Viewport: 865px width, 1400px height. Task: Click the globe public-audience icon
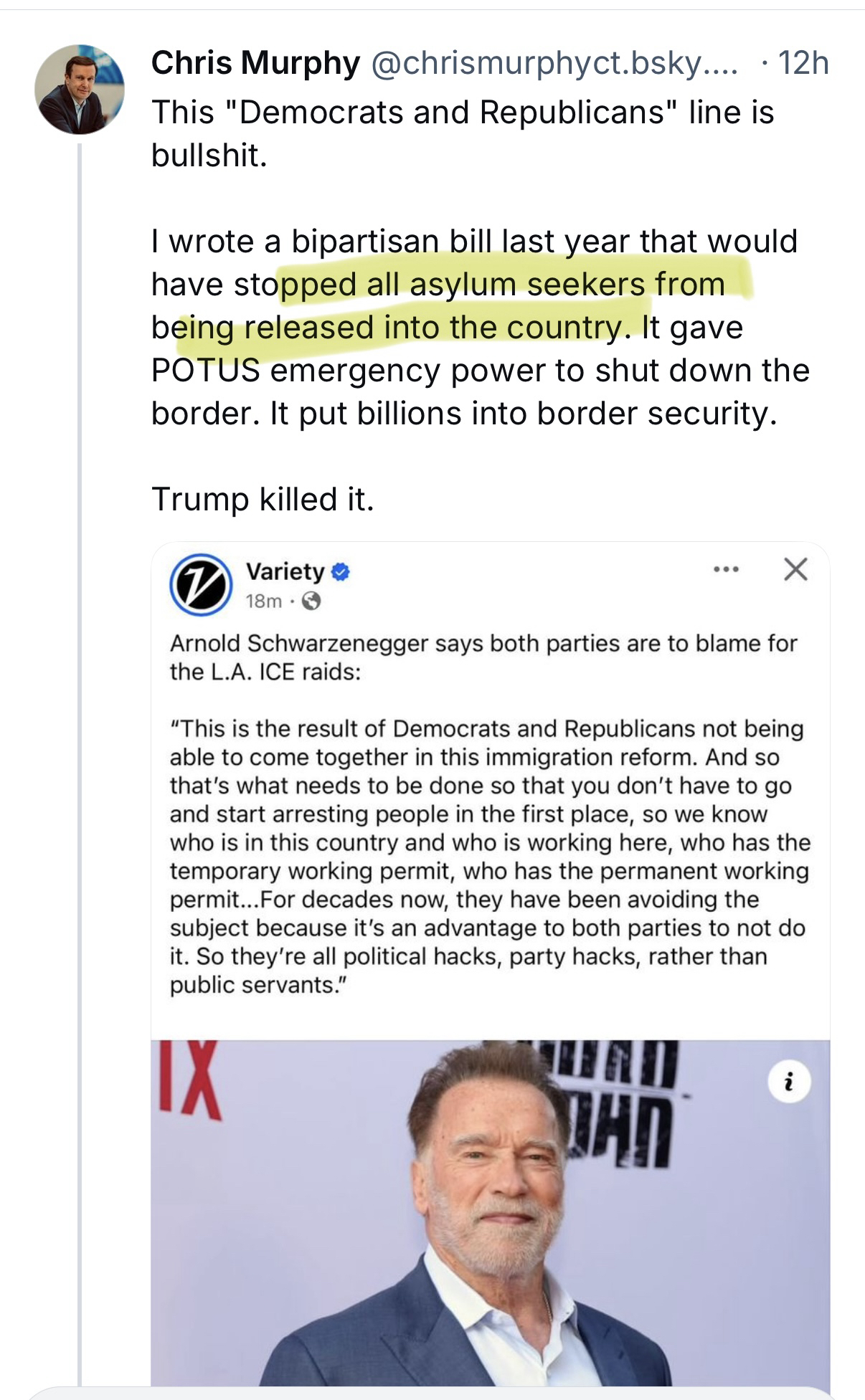311,601
